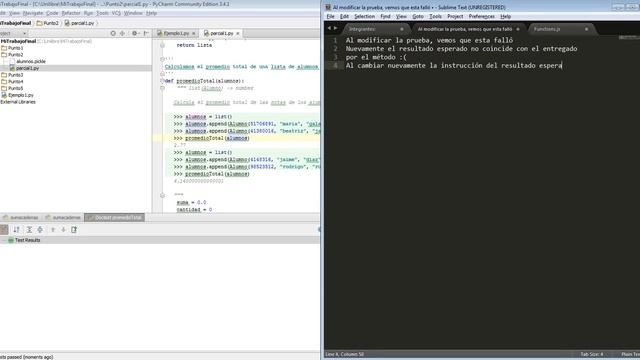
Task: Open Sublime Text File menu
Action: (331, 16)
